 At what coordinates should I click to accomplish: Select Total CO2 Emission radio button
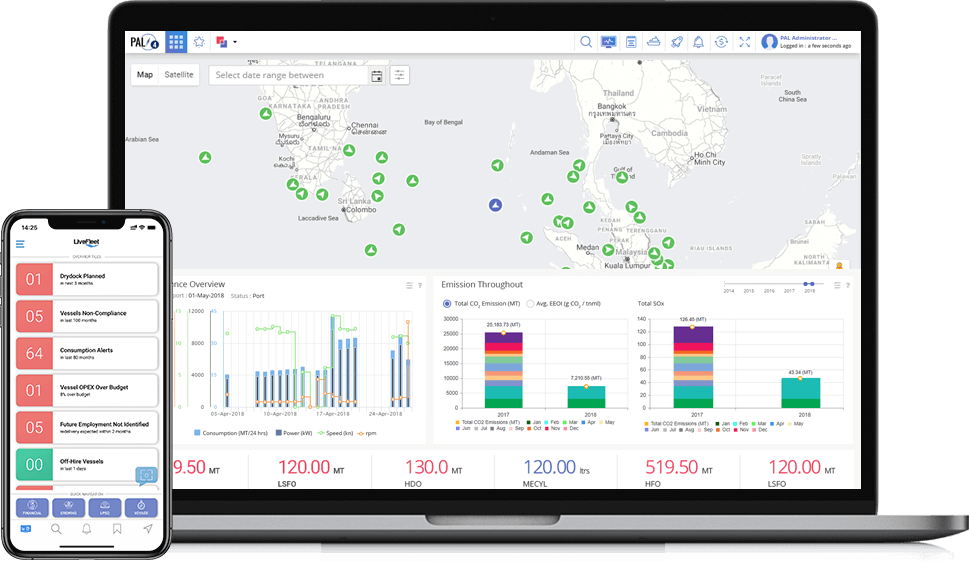tap(446, 302)
